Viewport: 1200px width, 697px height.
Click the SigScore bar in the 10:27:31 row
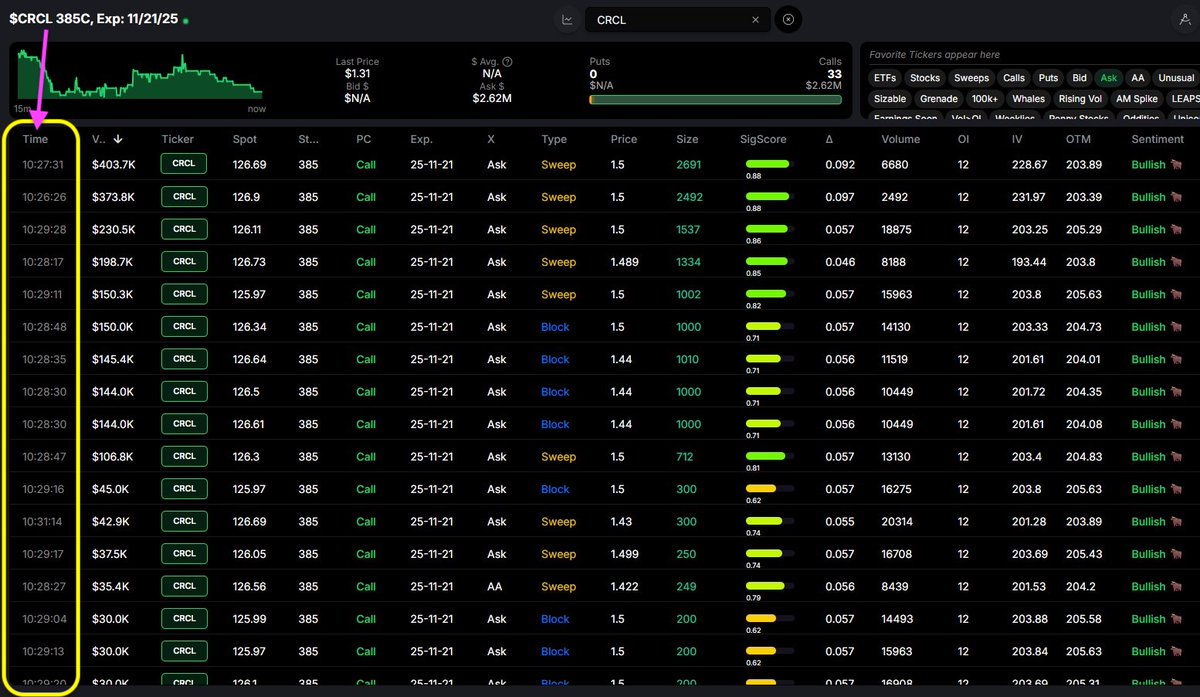click(768, 164)
